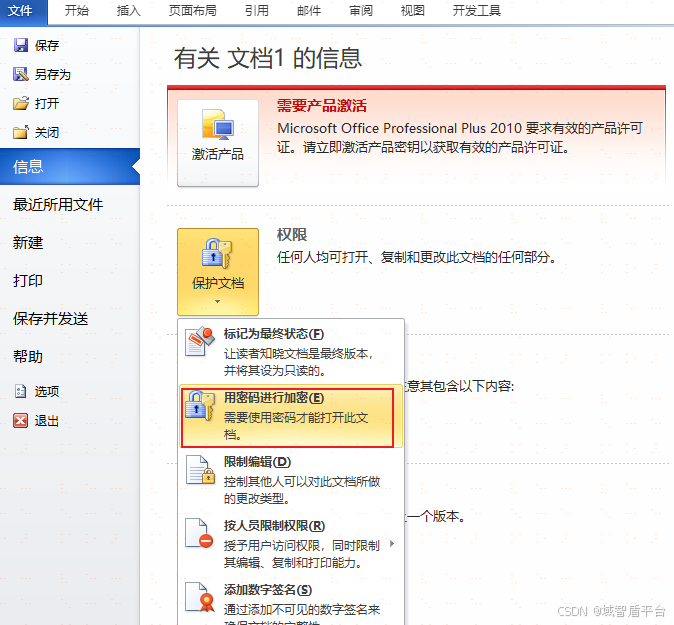Image resolution: width=674 pixels, height=625 pixels.
Task: Click the red Exit X icon
Action: pyautogui.click(x=21, y=420)
